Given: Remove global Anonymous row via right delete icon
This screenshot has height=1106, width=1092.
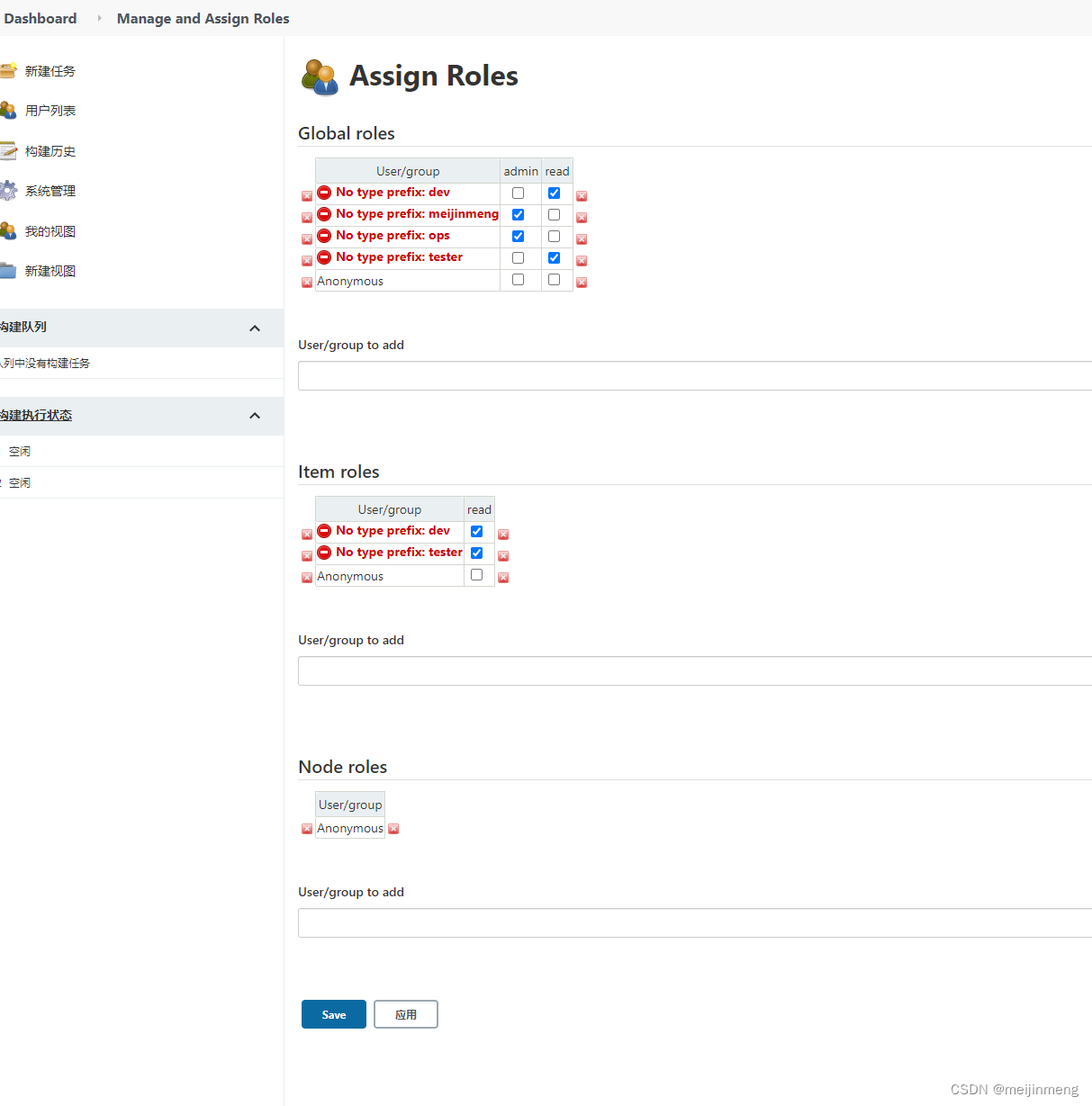Looking at the screenshot, I should 582,282.
